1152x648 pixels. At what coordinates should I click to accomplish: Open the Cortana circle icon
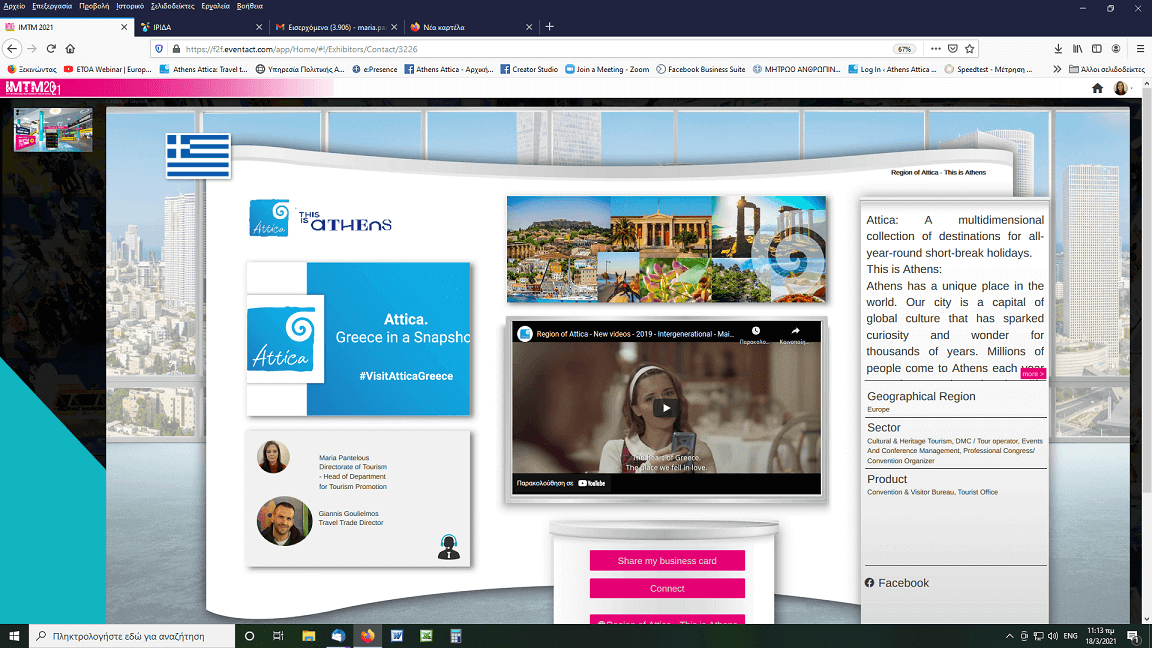click(x=249, y=636)
